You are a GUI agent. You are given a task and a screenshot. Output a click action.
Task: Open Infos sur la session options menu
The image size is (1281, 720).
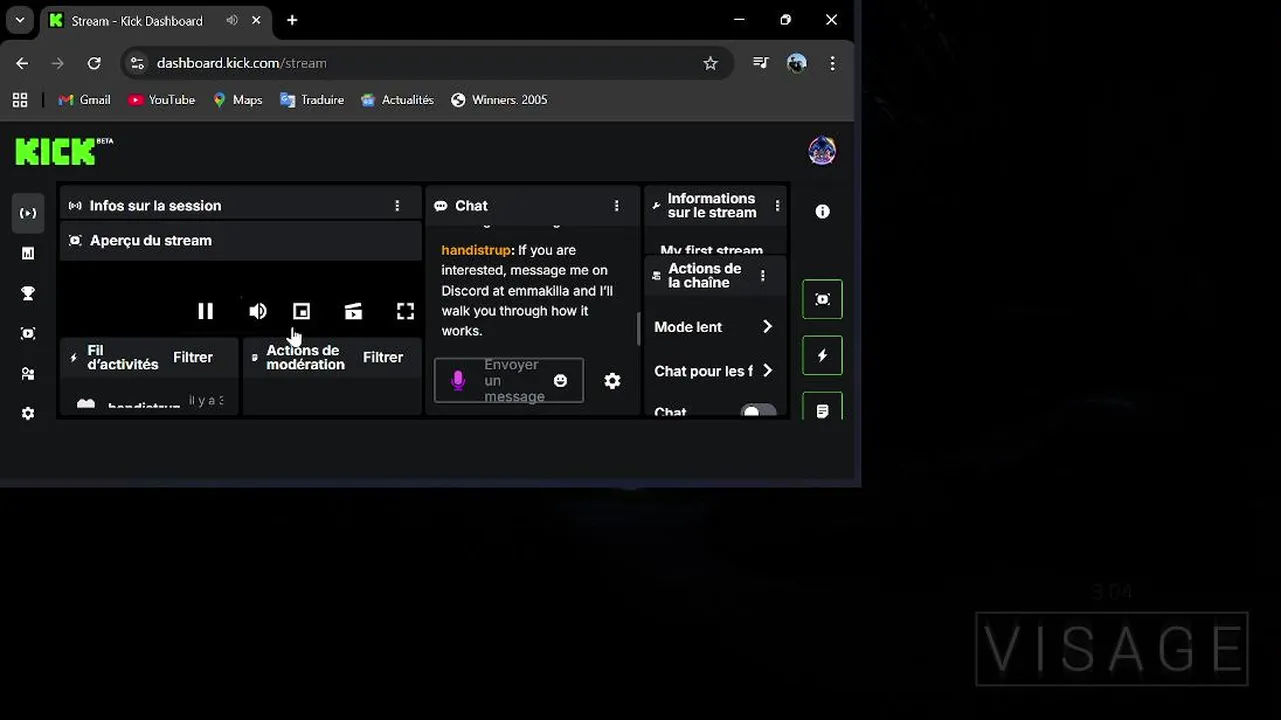point(397,206)
